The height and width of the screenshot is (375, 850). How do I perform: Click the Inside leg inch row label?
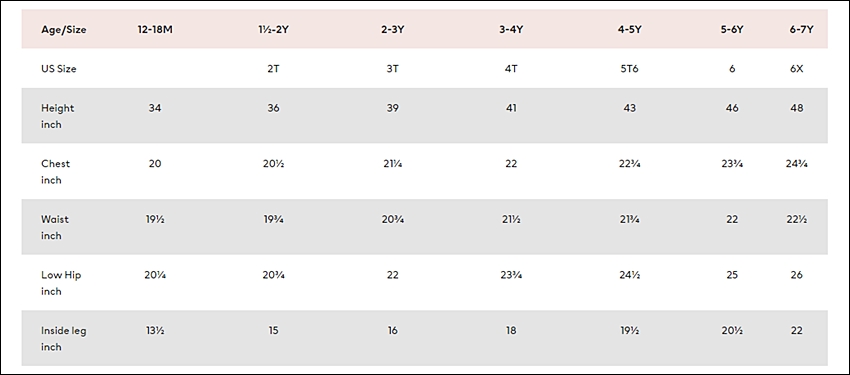63,338
